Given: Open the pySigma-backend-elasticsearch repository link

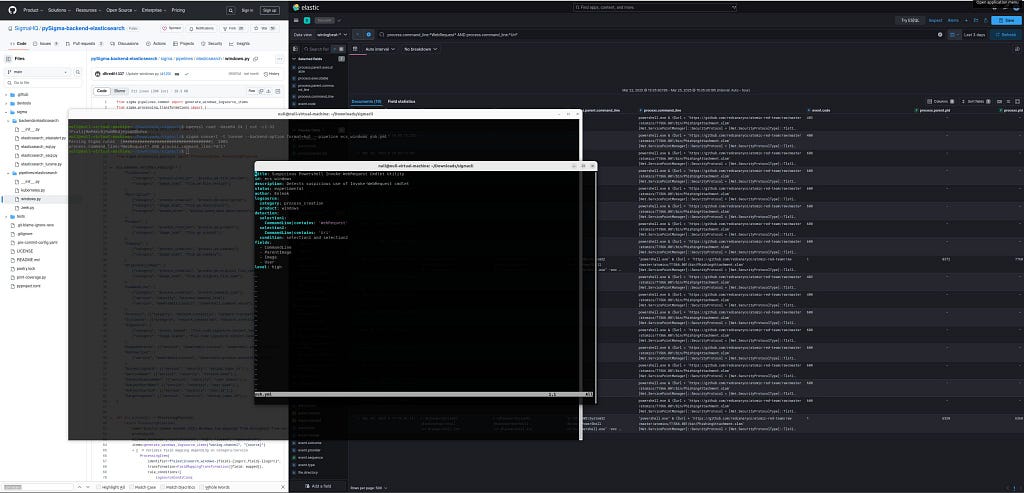Looking at the screenshot, I should coord(83,29).
